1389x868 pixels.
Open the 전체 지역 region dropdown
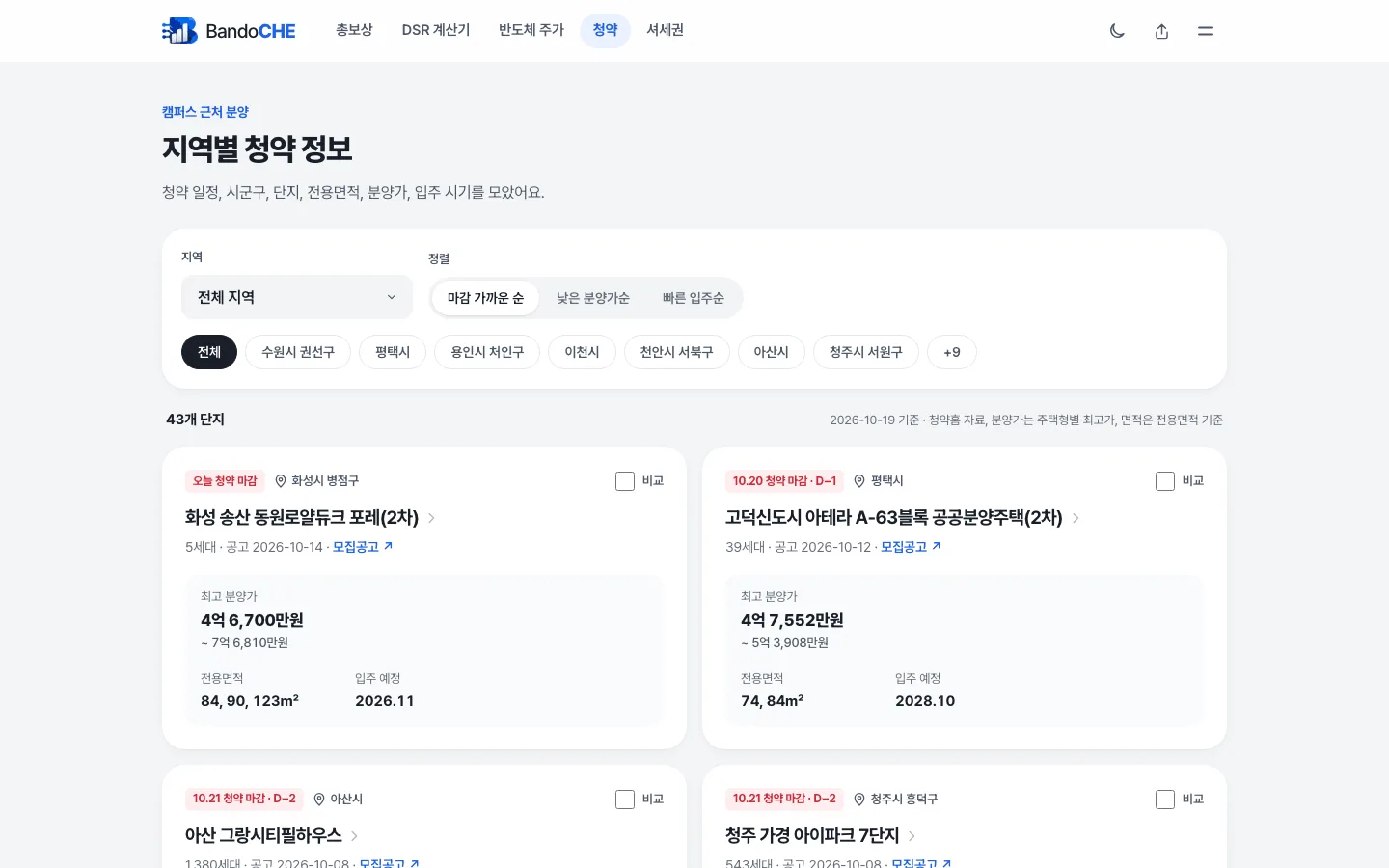tap(297, 297)
